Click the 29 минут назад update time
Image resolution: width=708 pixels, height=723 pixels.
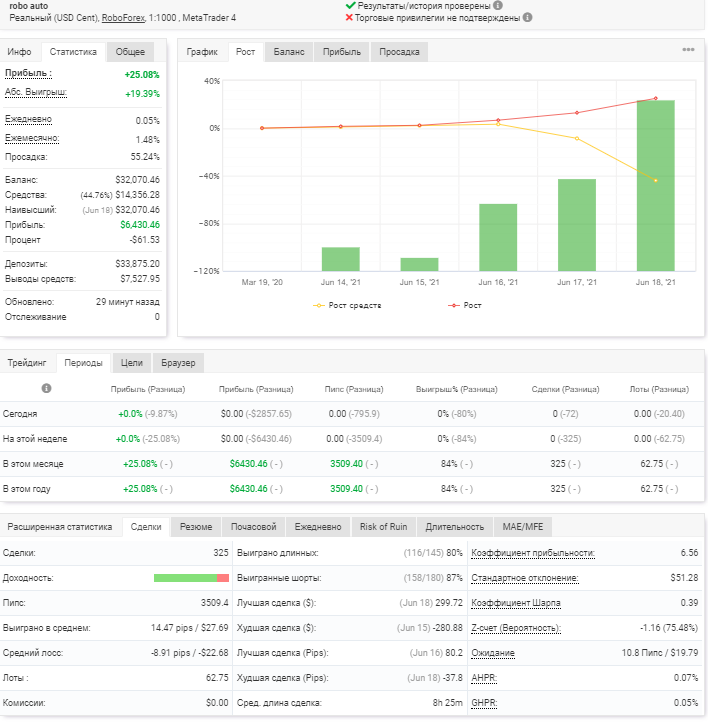(x=128, y=302)
